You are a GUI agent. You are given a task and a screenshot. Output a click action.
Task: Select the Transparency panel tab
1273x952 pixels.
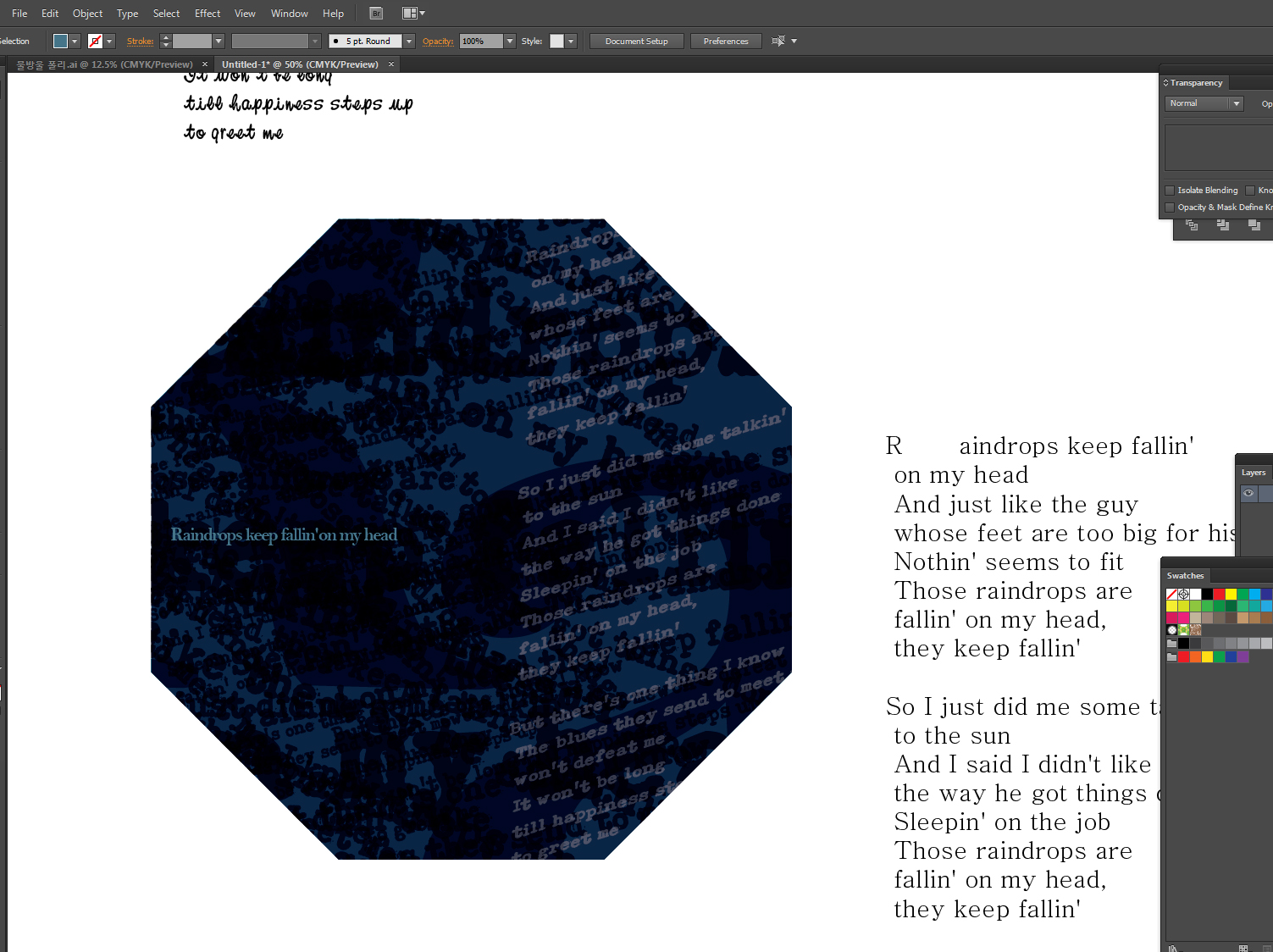1196,83
